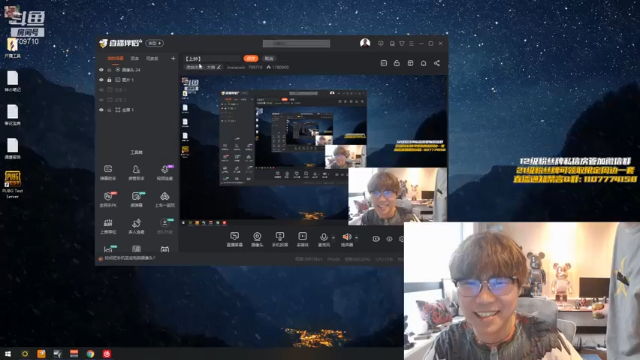Open Windows Start menu on the taskbar
This screenshot has height=360, width=640.
(x=8, y=354)
